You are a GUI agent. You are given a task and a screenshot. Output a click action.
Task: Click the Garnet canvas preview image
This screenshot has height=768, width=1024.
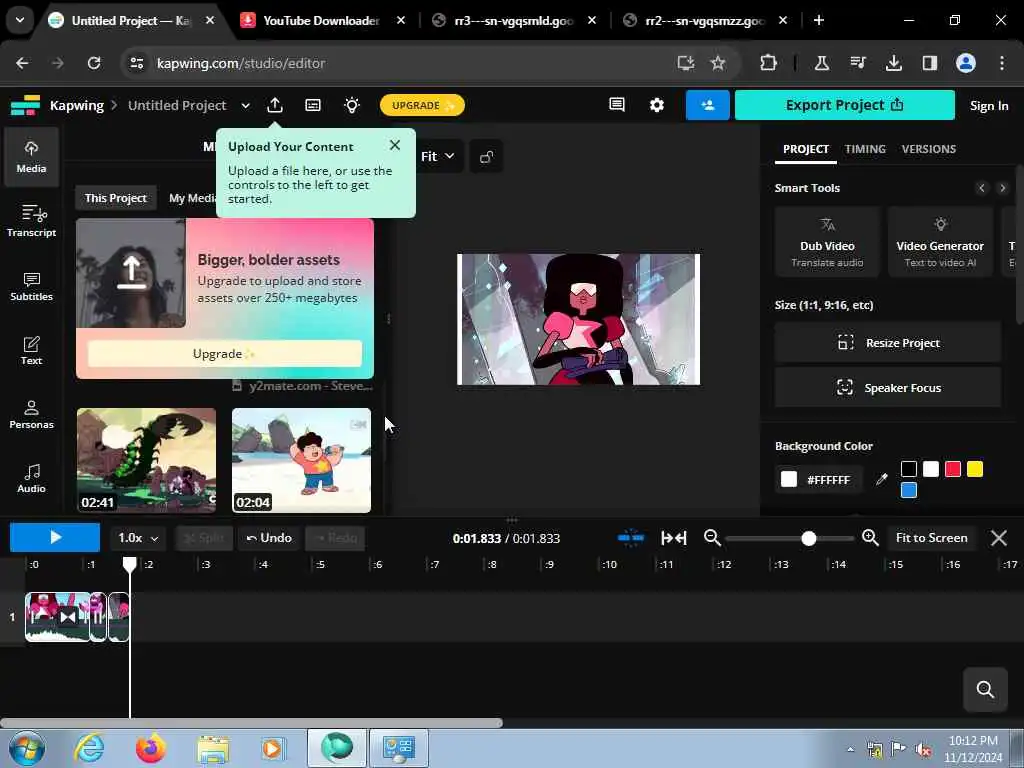579,319
